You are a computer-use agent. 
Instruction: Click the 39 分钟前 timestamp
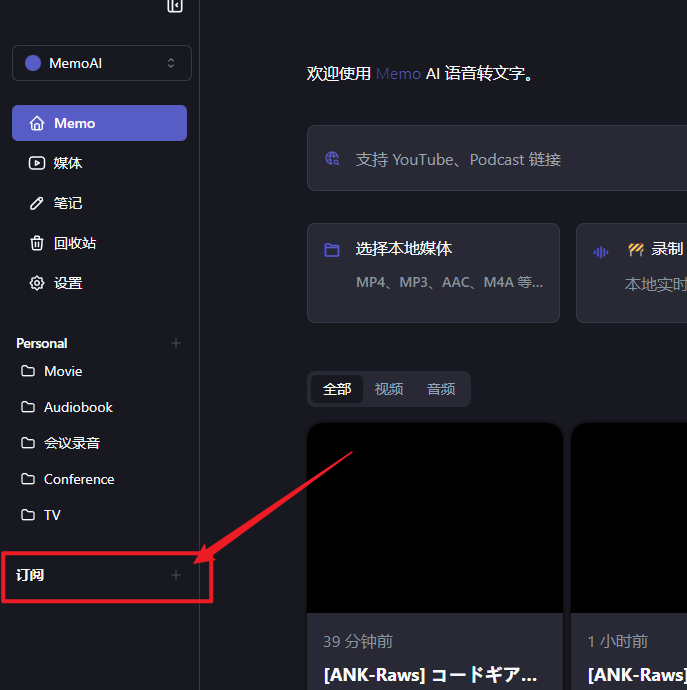tap(358, 642)
